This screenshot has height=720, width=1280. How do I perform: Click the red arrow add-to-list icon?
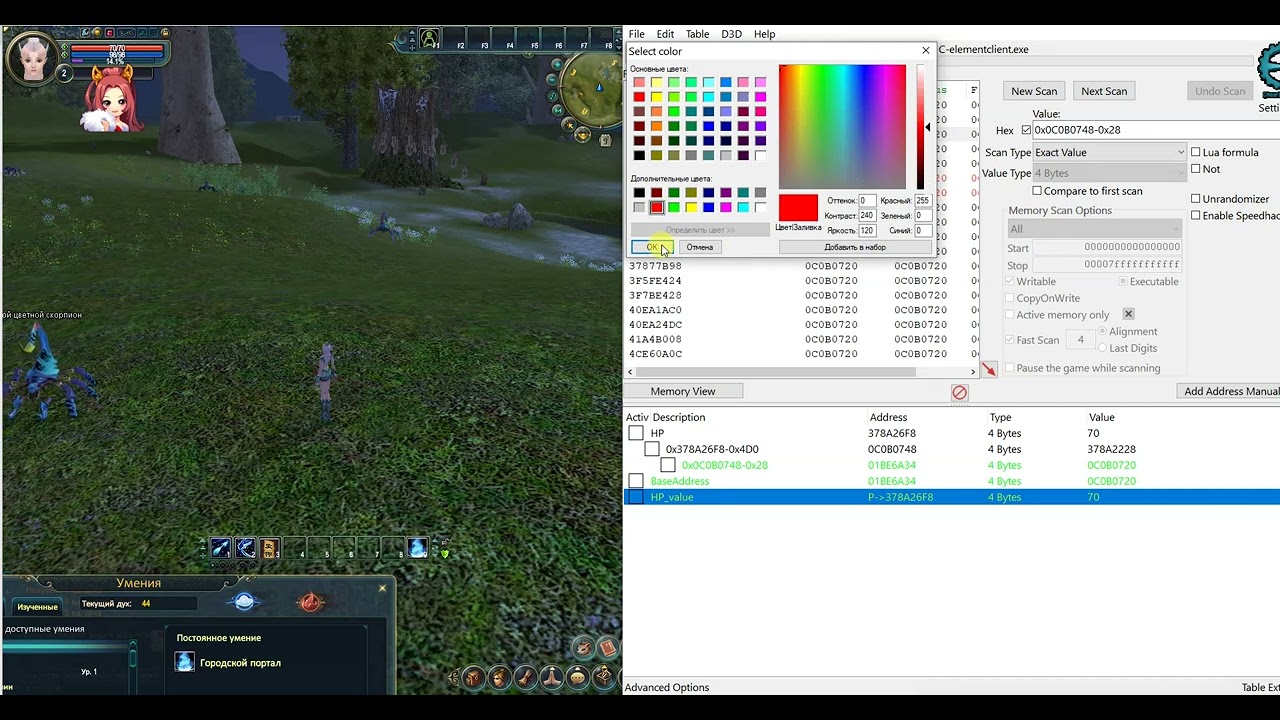pyautogui.click(x=989, y=369)
